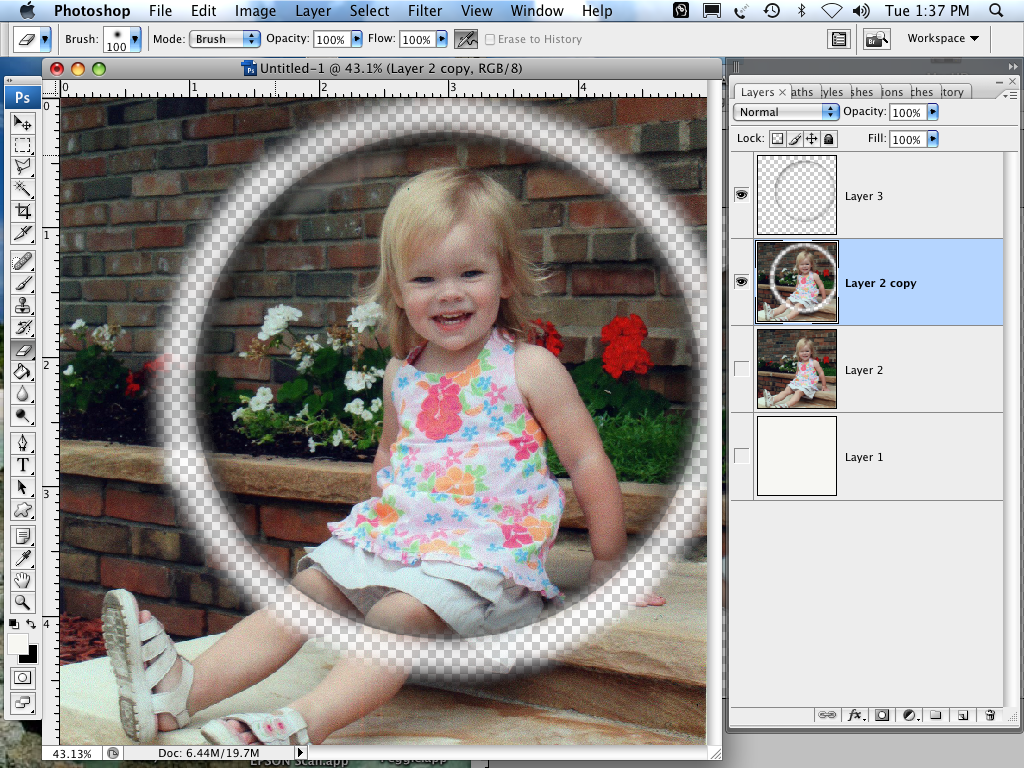Create a new layer

click(x=962, y=716)
